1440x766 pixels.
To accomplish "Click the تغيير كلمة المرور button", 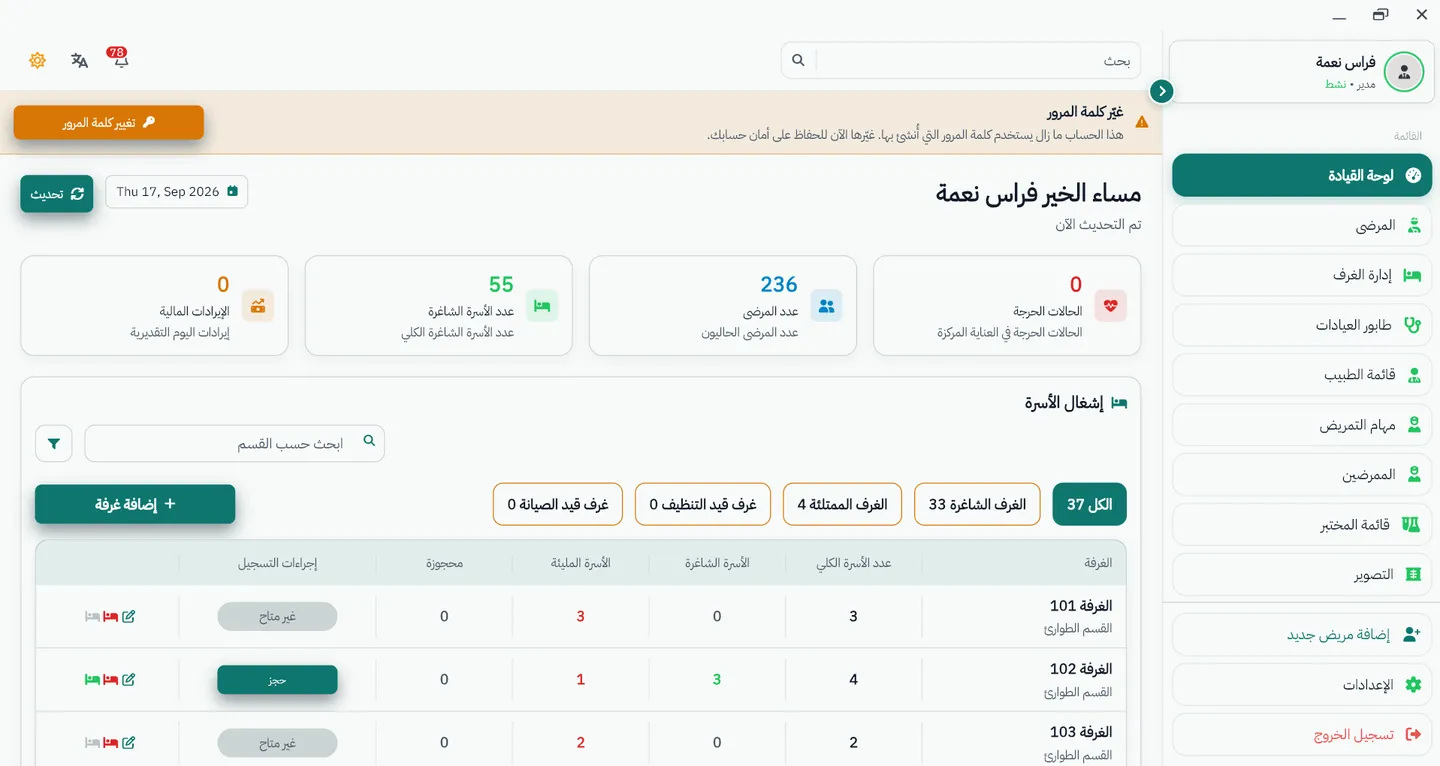I will point(109,122).
